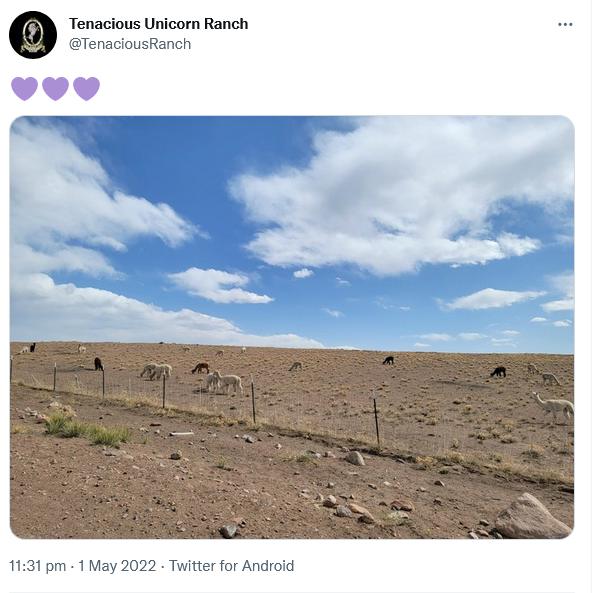Click the black alpaca standing behind the left fence
Viewport: 606px width, 593px height.
point(99,364)
